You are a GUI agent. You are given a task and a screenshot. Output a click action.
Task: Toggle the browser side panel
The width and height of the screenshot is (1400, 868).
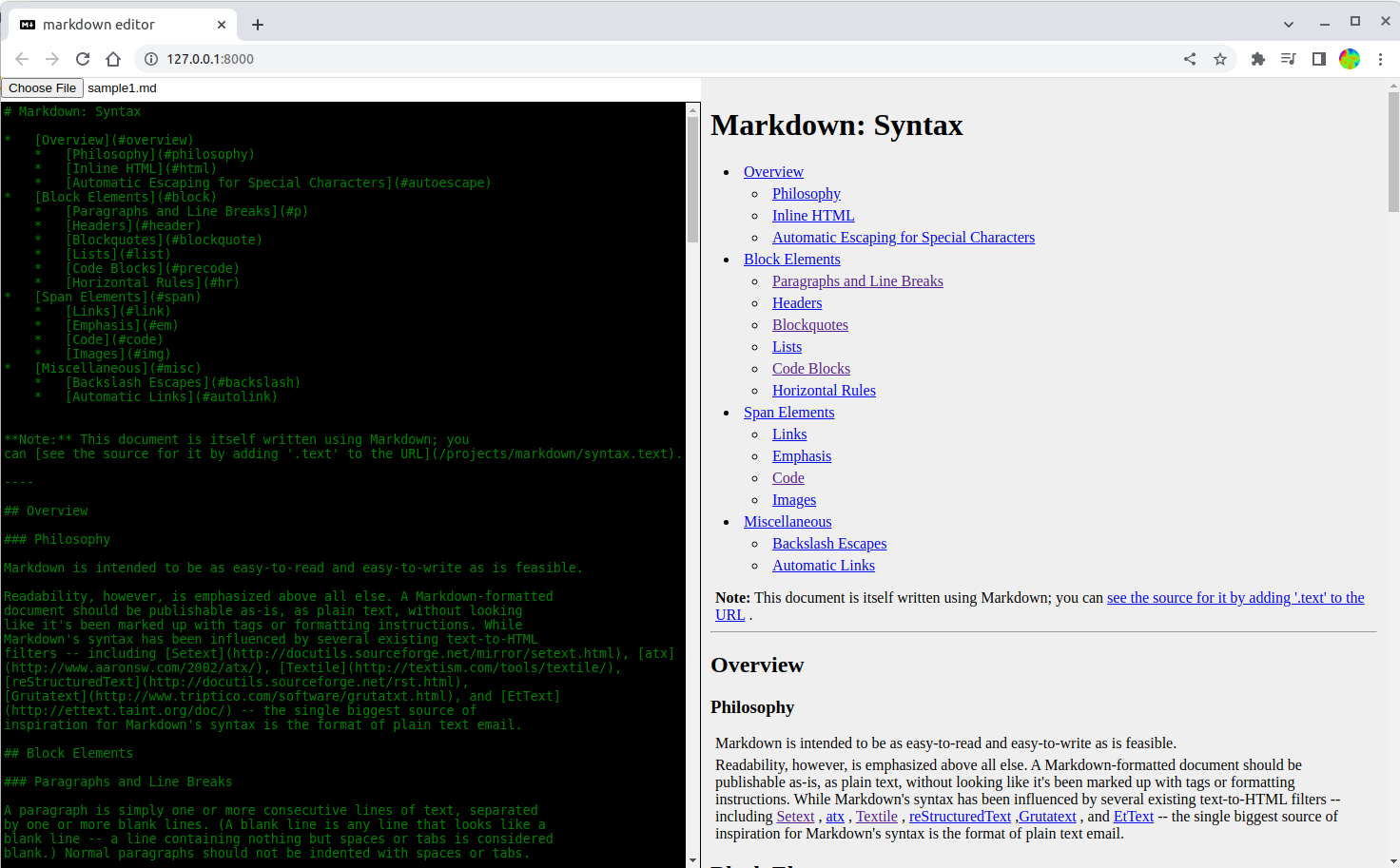1319,59
